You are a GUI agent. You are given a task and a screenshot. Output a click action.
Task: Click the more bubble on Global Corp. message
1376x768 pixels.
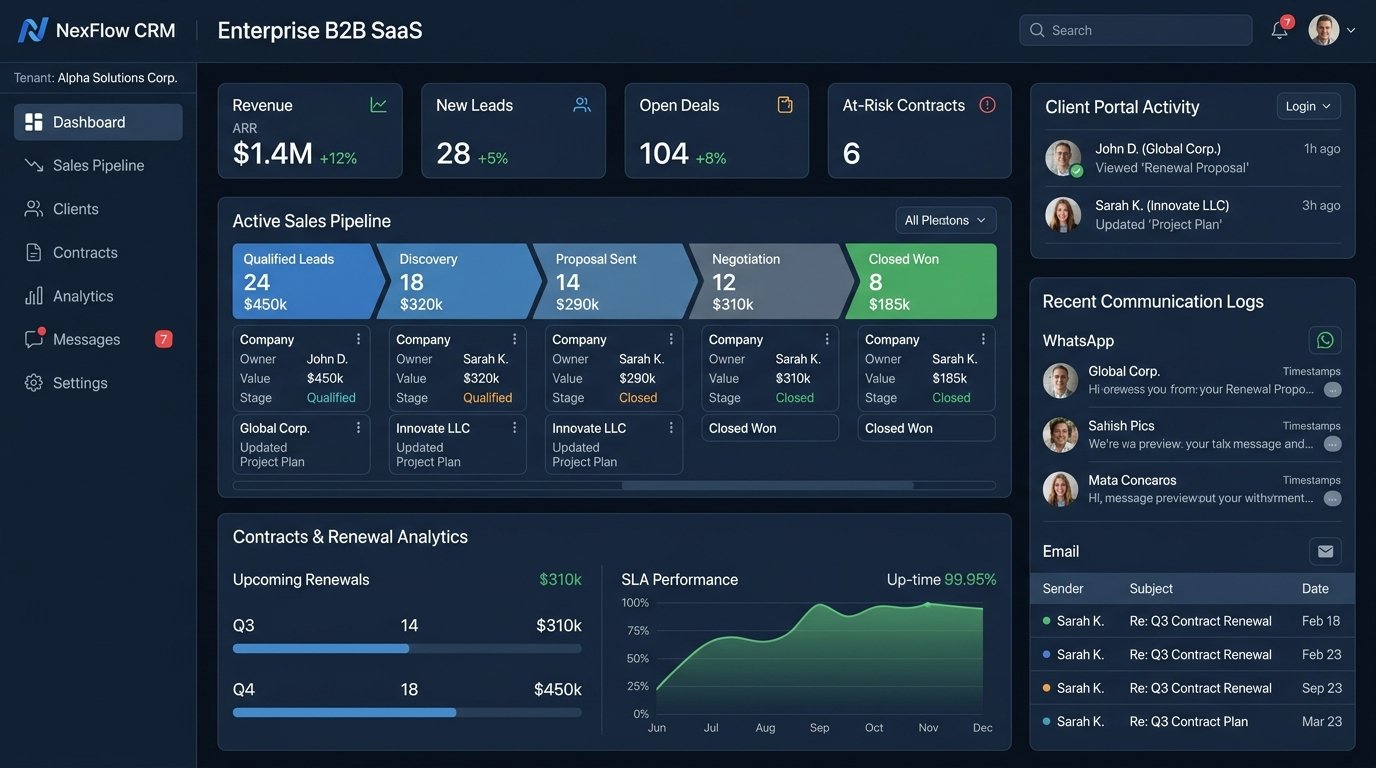tap(1332, 390)
